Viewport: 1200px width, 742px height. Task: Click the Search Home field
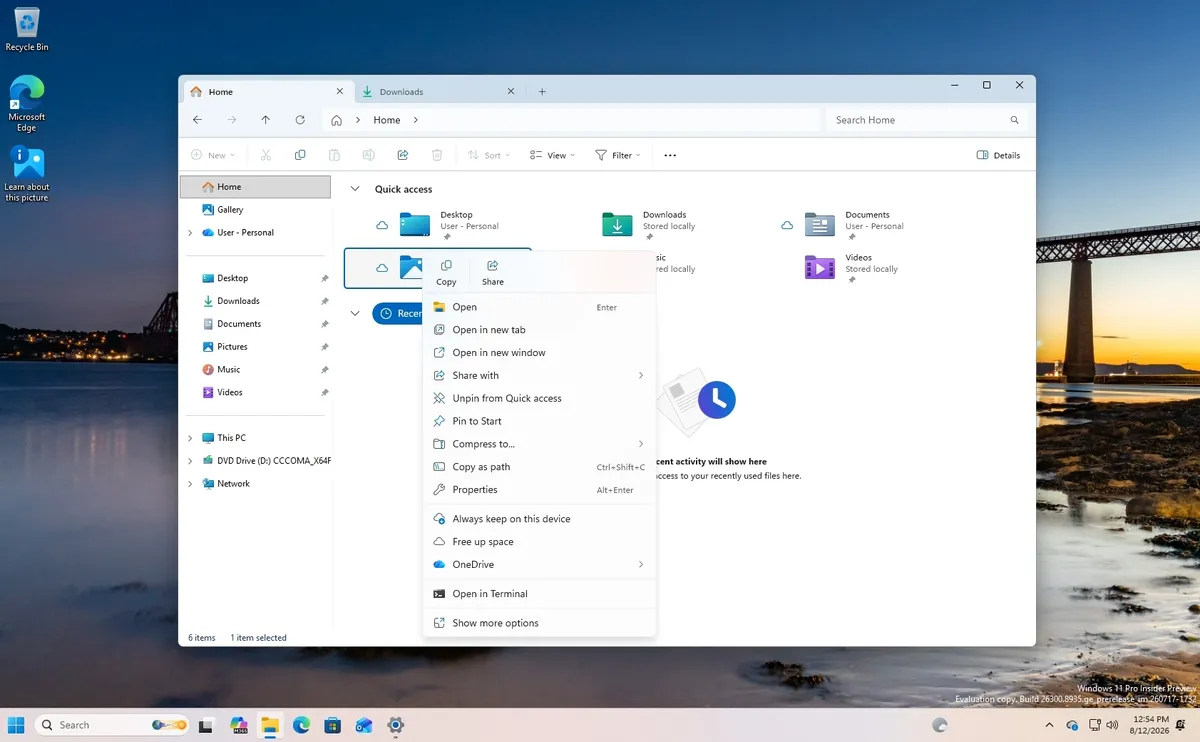(926, 120)
